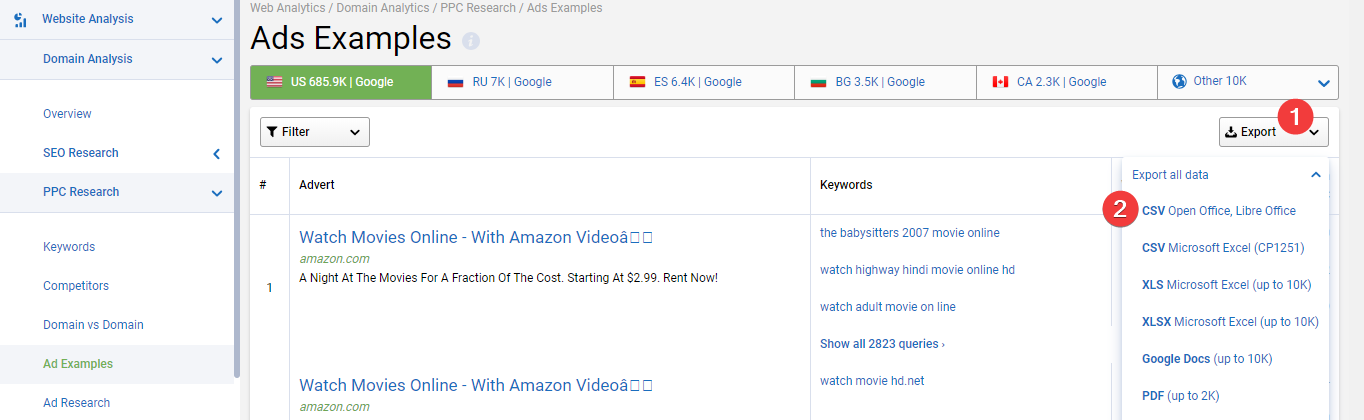Click the Export button label
This screenshot has width=1364, height=420.
[1258, 132]
